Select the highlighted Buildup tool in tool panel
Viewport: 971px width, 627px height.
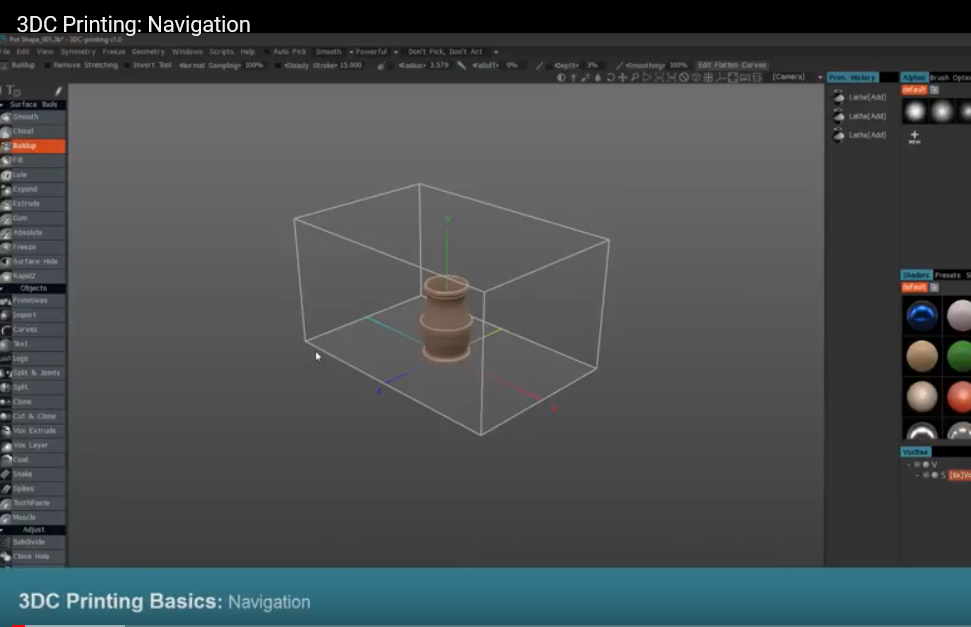33,146
